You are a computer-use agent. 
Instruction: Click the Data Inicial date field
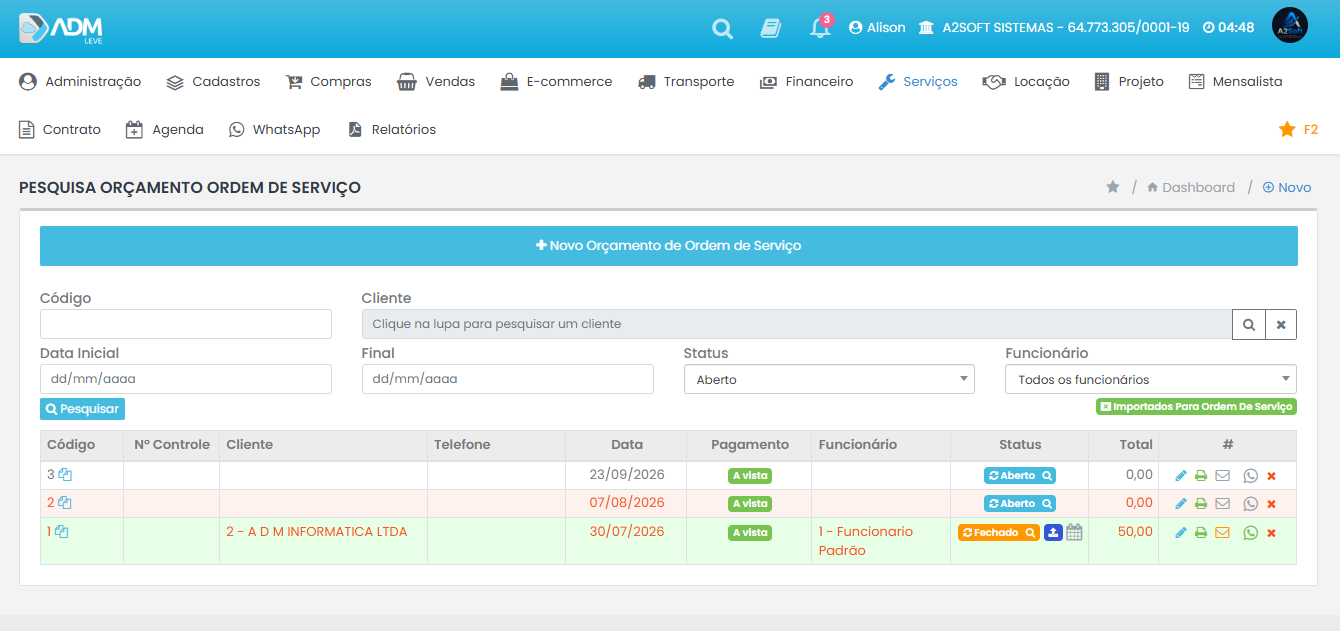coord(186,379)
